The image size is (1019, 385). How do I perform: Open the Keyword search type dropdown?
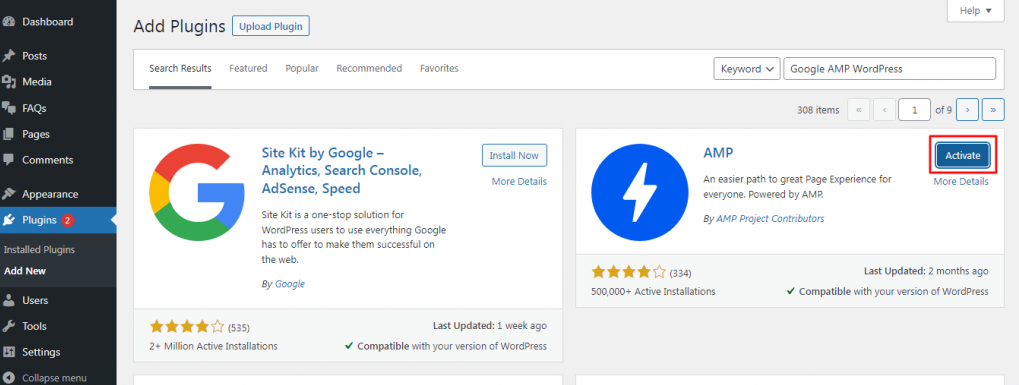tap(747, 68)
